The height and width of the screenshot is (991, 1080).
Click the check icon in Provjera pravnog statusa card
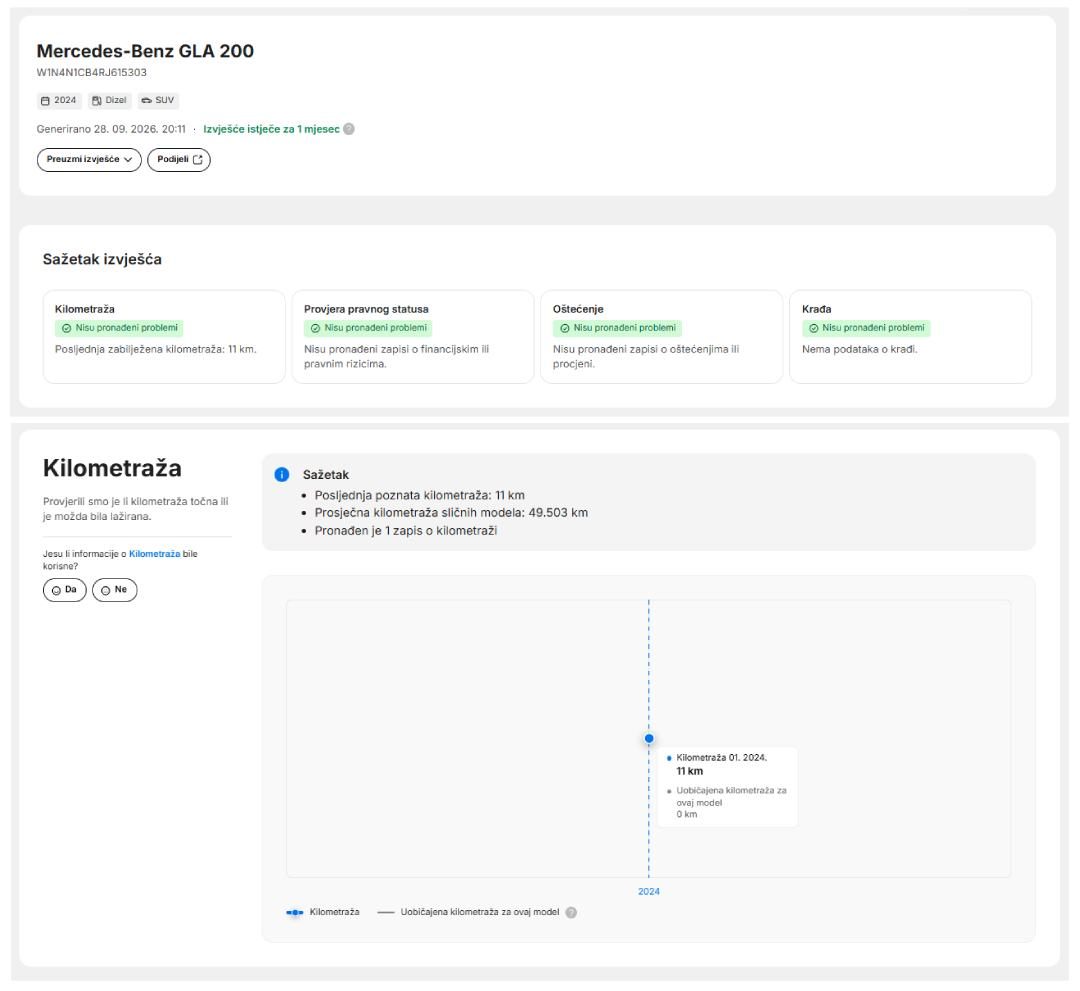(315, 328)
